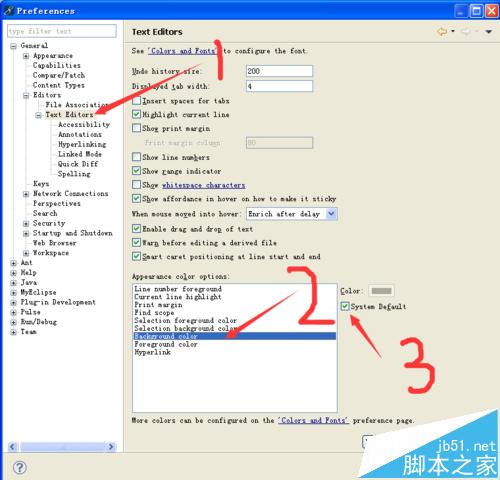Expand the Ant tree node
The image size is (500, 480).
pyautogui.click(x=13, y=263)
